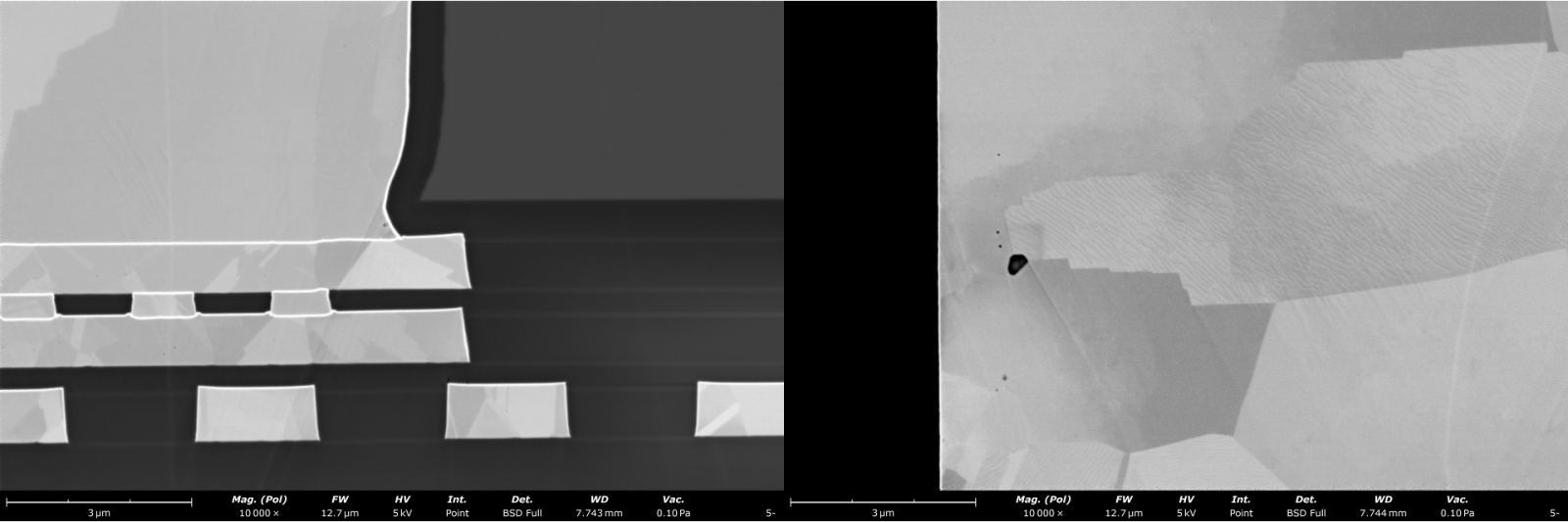Click WD 7.743 mm value in left databar
Image resolution: width=1568 pixels, height=522 pixels.
(599, 513)
